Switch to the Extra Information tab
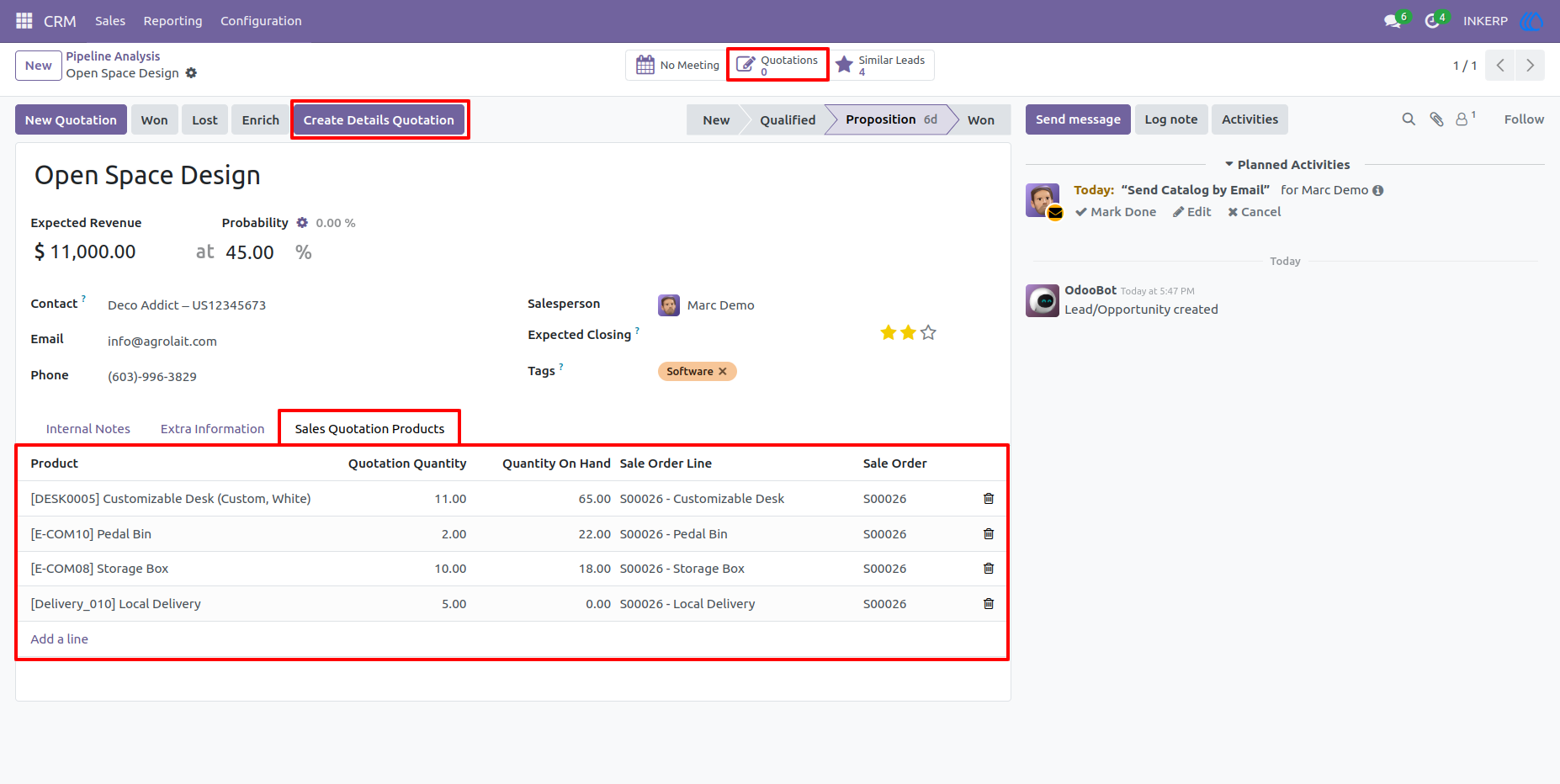 click(x=212, y=429)
